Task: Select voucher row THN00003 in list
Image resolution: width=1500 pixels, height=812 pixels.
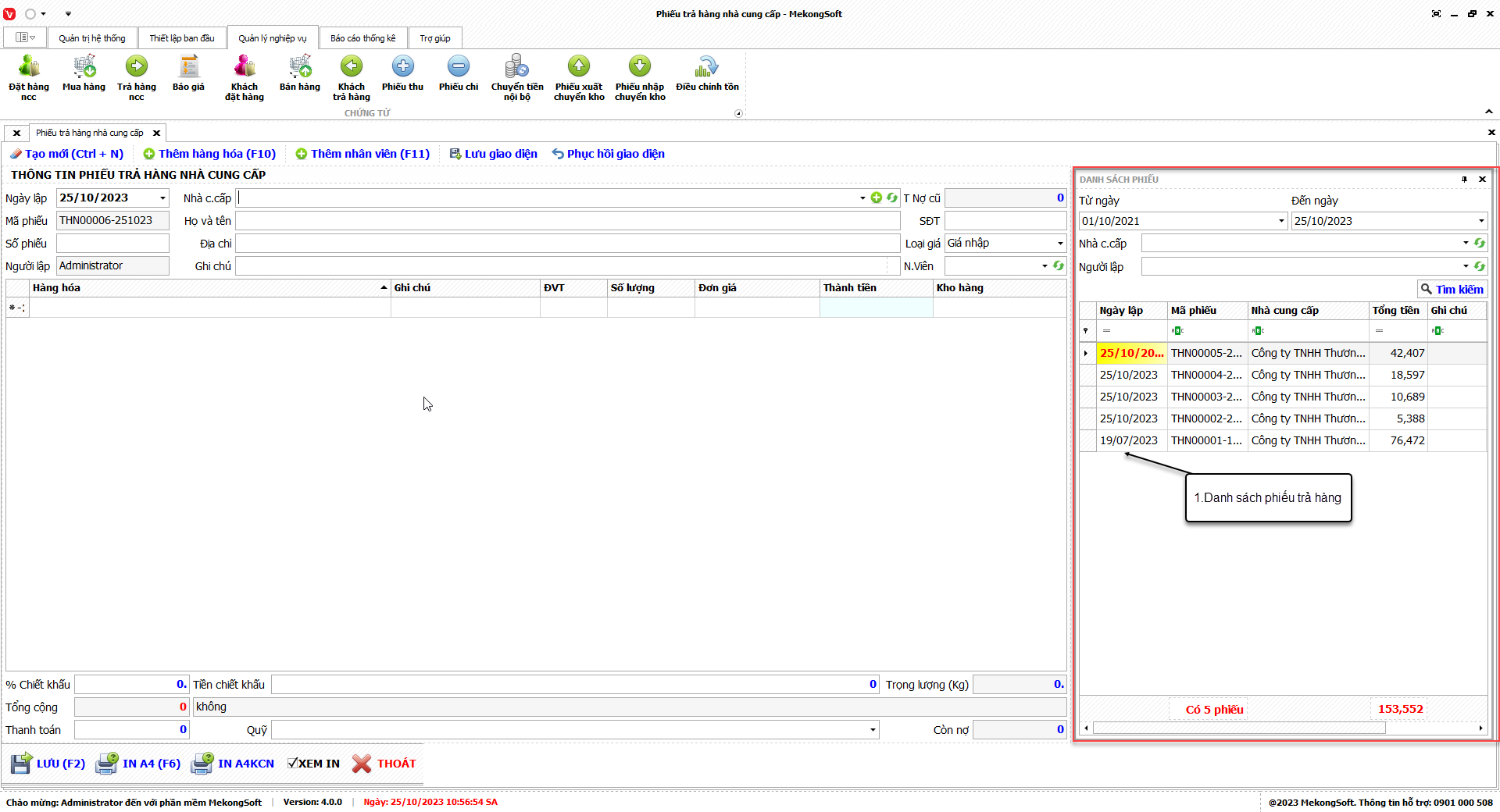Action: pos(1205,397)
